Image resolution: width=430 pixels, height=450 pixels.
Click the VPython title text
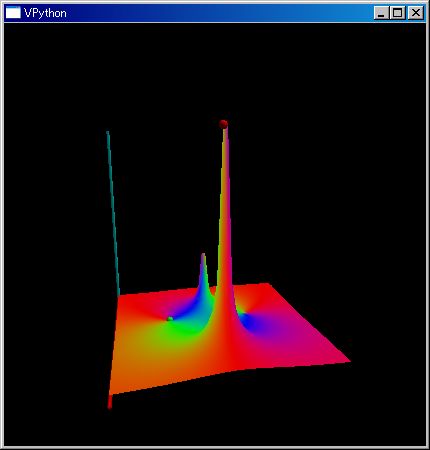pos(45,13)
